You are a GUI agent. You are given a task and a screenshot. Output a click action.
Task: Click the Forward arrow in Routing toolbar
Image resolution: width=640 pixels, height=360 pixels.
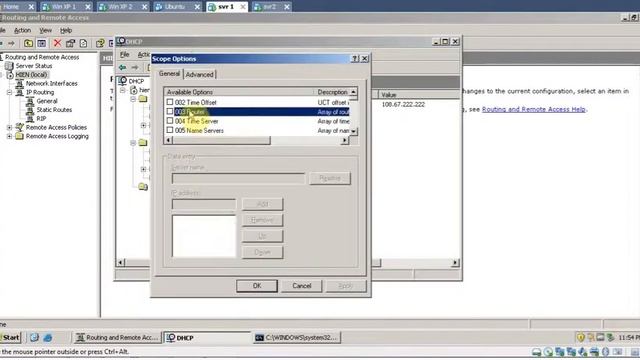point(11,43)
